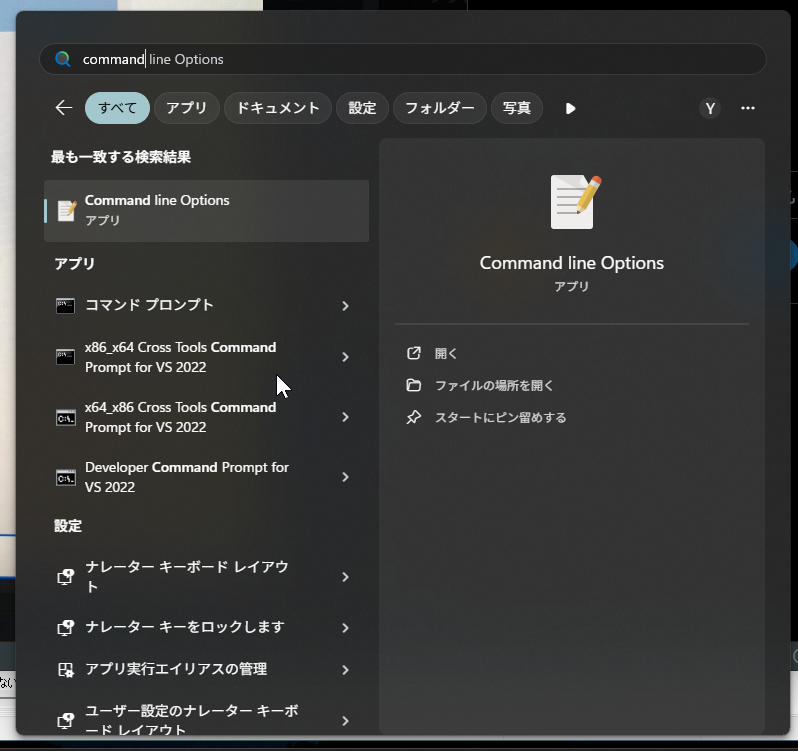Switch to the 設定 filter tab

click(362, 108)
